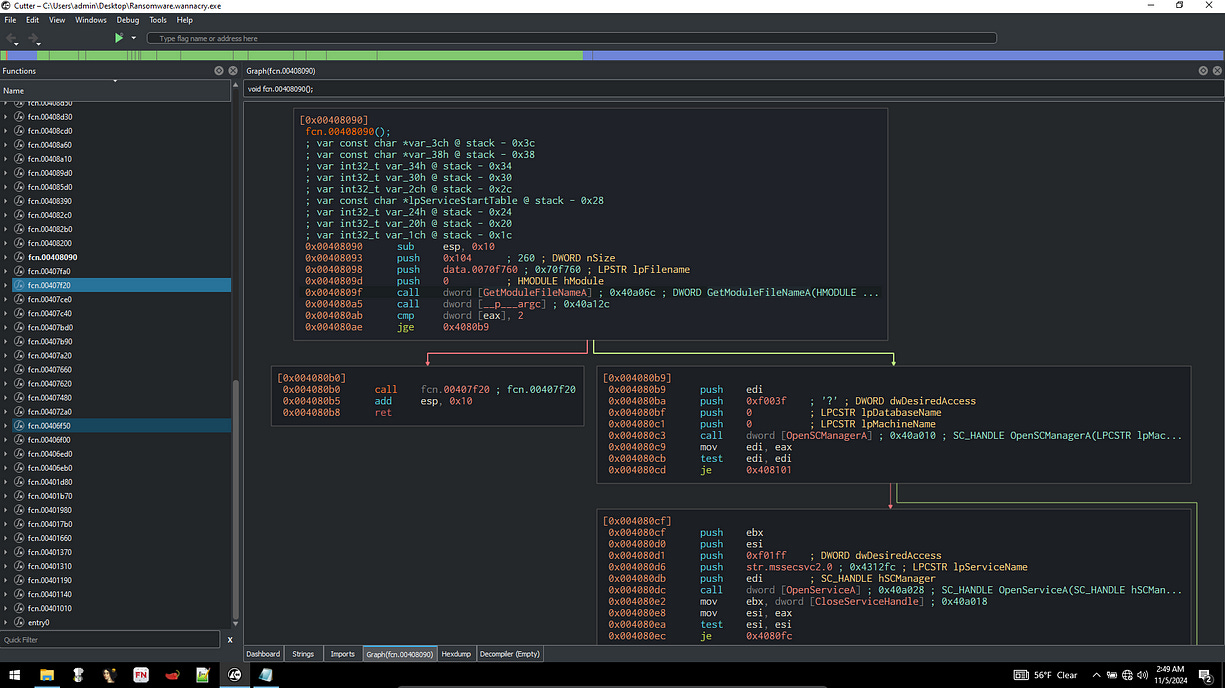Viewport: 1225px width, 688px height.
Task: Open the Debug menu
Action: tap(128, 20)
